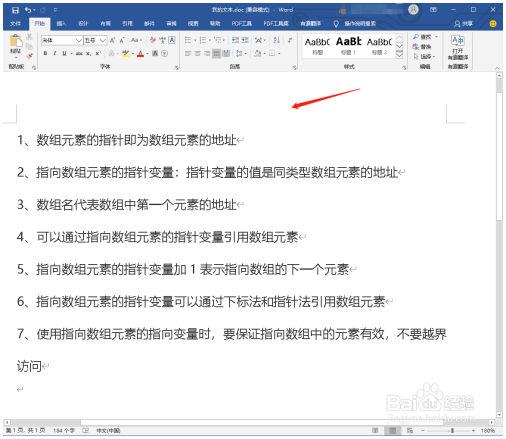Click the 共享 share button

pos(464,24)
